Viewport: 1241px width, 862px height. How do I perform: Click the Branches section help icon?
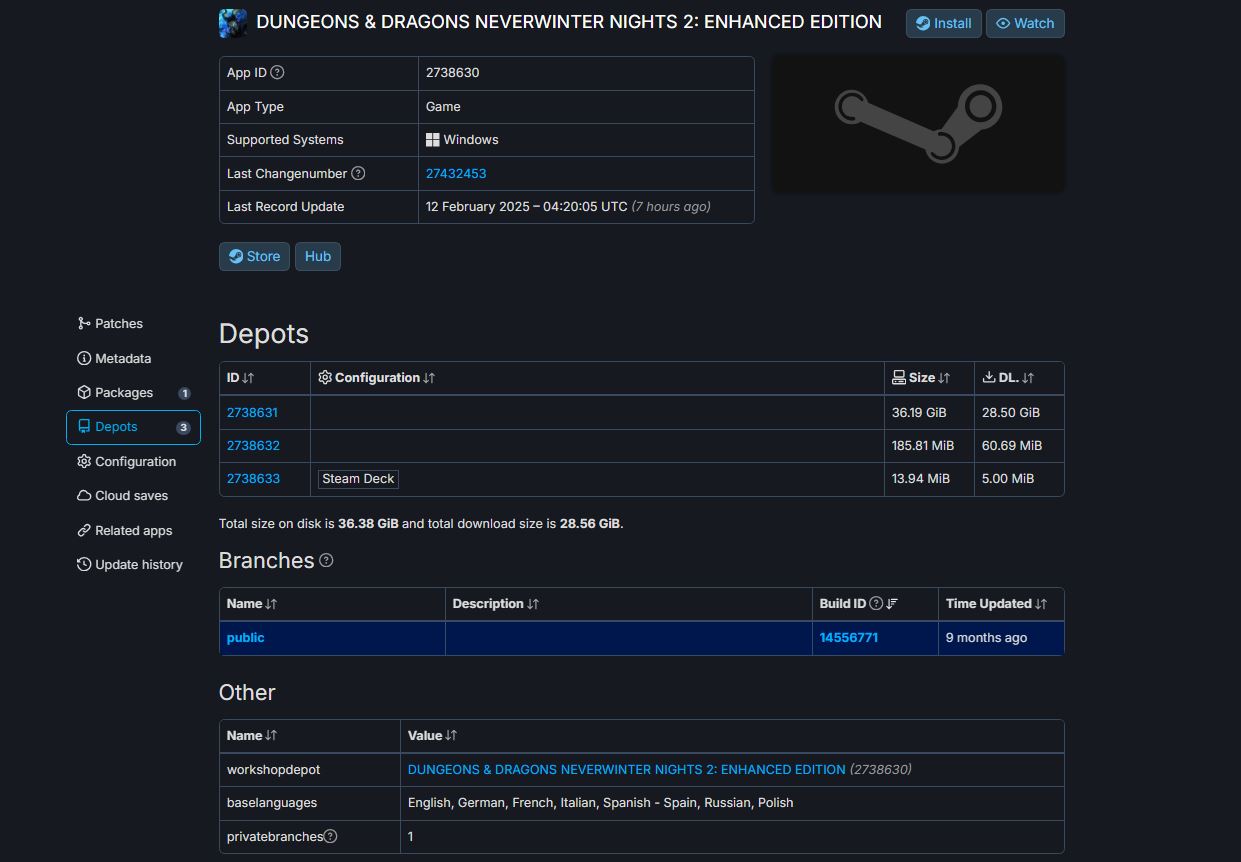tap(326, 561)
